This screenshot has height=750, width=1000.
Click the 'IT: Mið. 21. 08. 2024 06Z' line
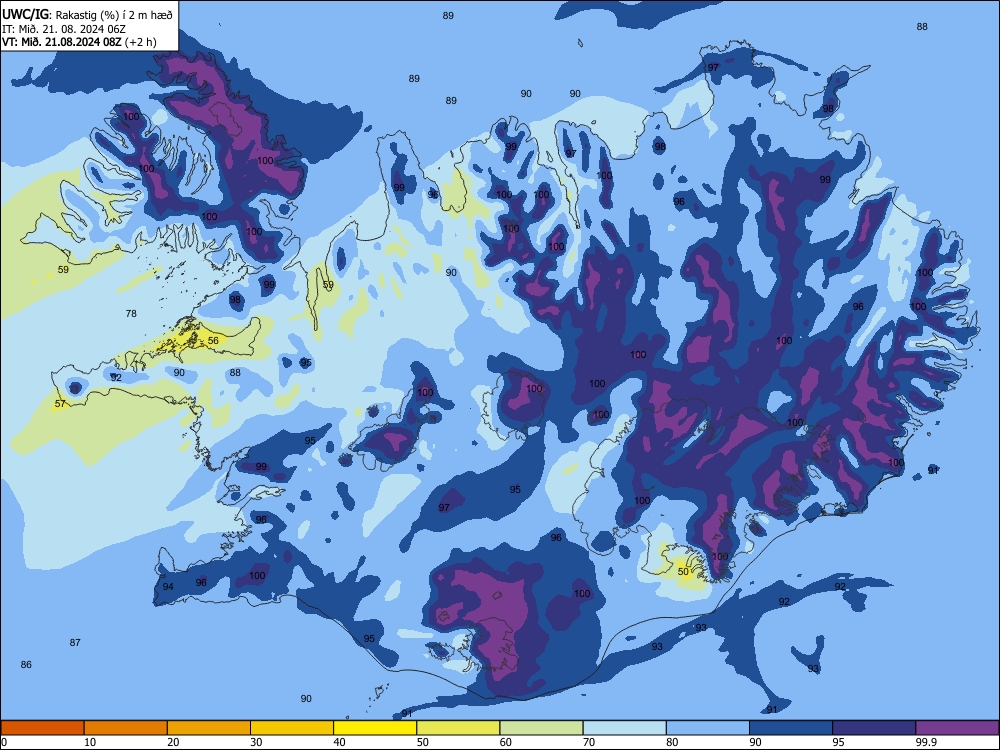pyautogui.click(x=64, y=29)
